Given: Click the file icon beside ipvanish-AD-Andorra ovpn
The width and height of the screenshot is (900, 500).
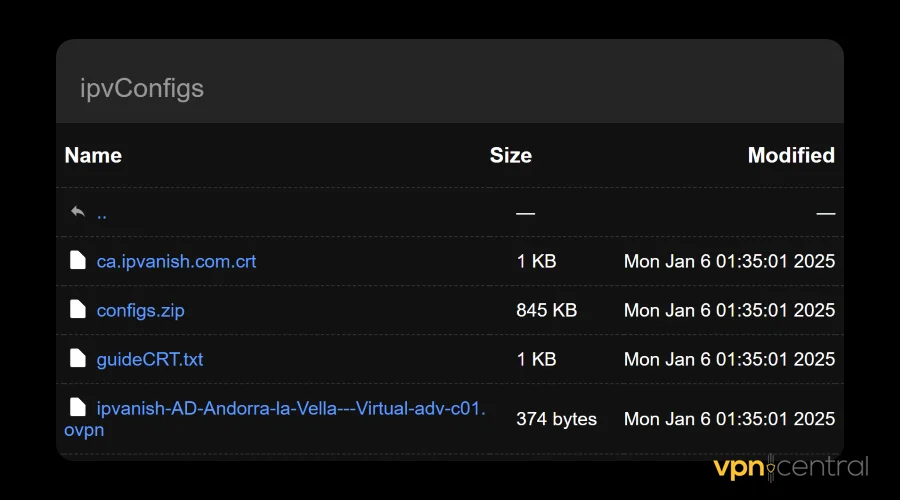Looking at the screenshot, I should pyautogui.click(x=78, y=407).
